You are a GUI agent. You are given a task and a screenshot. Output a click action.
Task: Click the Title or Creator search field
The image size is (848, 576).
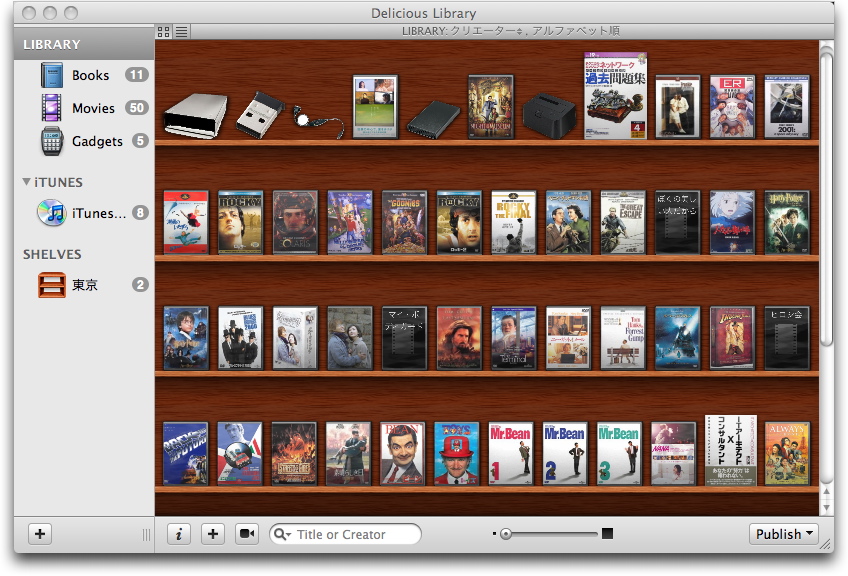click(x=345, y=534)
